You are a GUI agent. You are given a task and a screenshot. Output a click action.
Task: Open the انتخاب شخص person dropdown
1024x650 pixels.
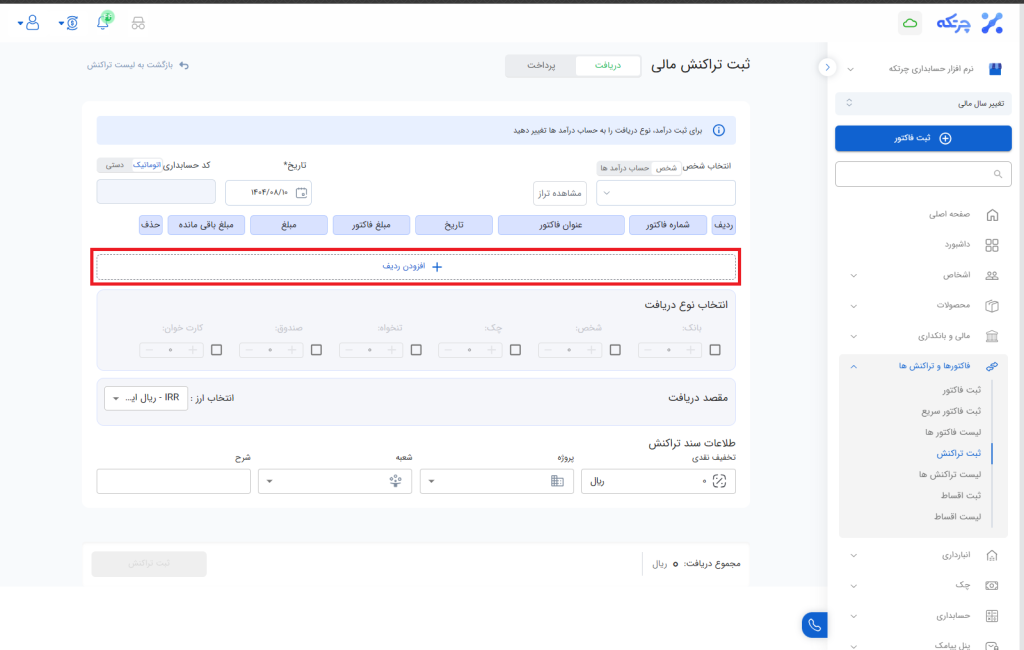[666, 193]
